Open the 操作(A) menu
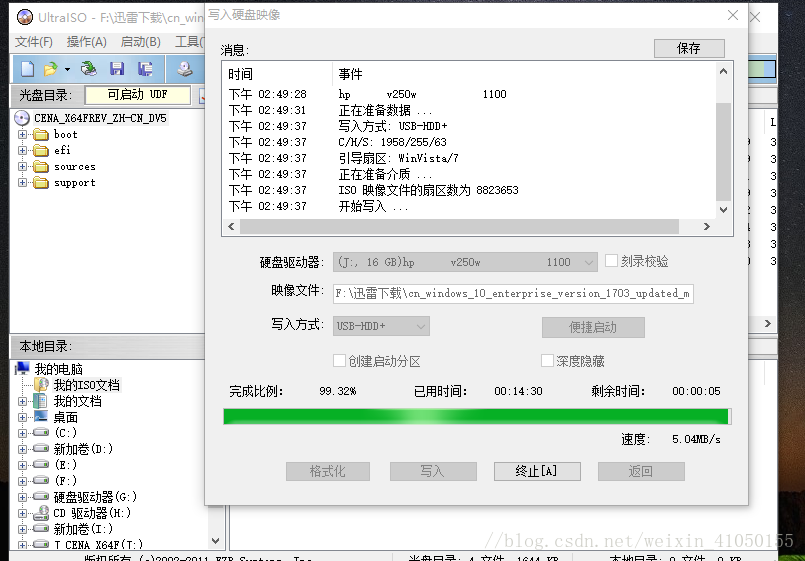 [x=86, y=42]
